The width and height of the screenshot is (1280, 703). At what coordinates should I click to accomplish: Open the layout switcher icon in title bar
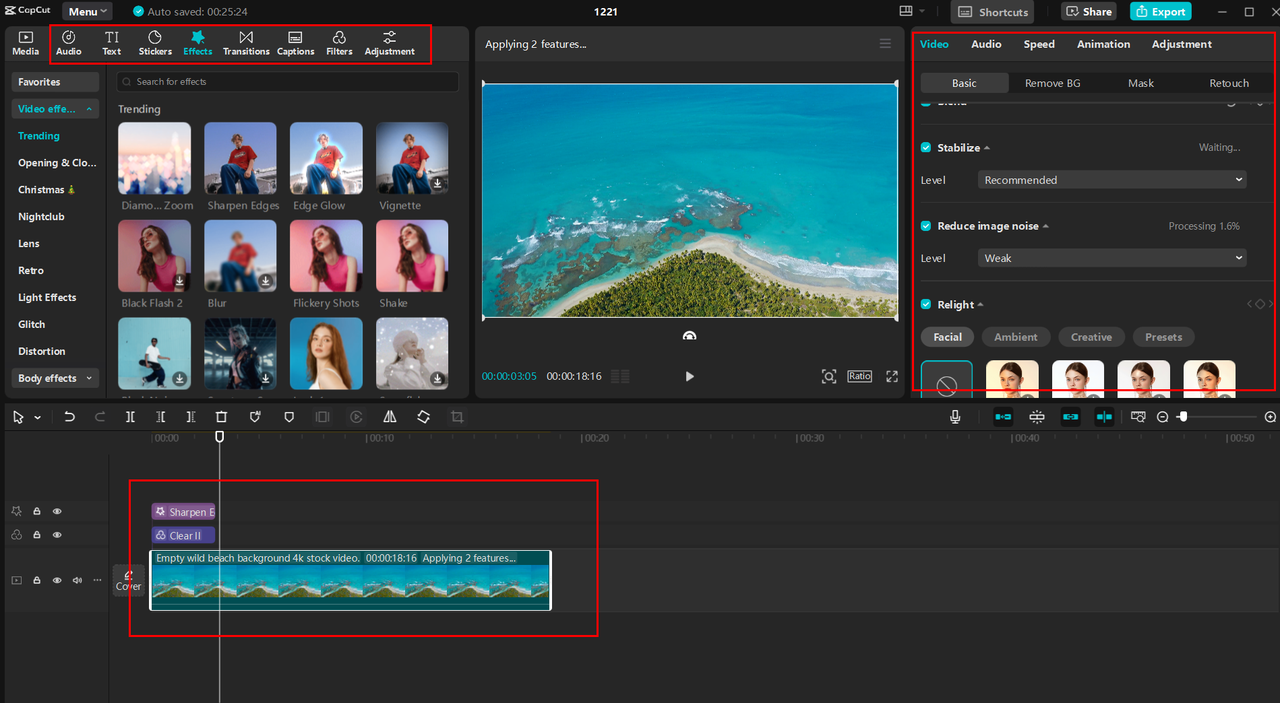click(906, 11)
